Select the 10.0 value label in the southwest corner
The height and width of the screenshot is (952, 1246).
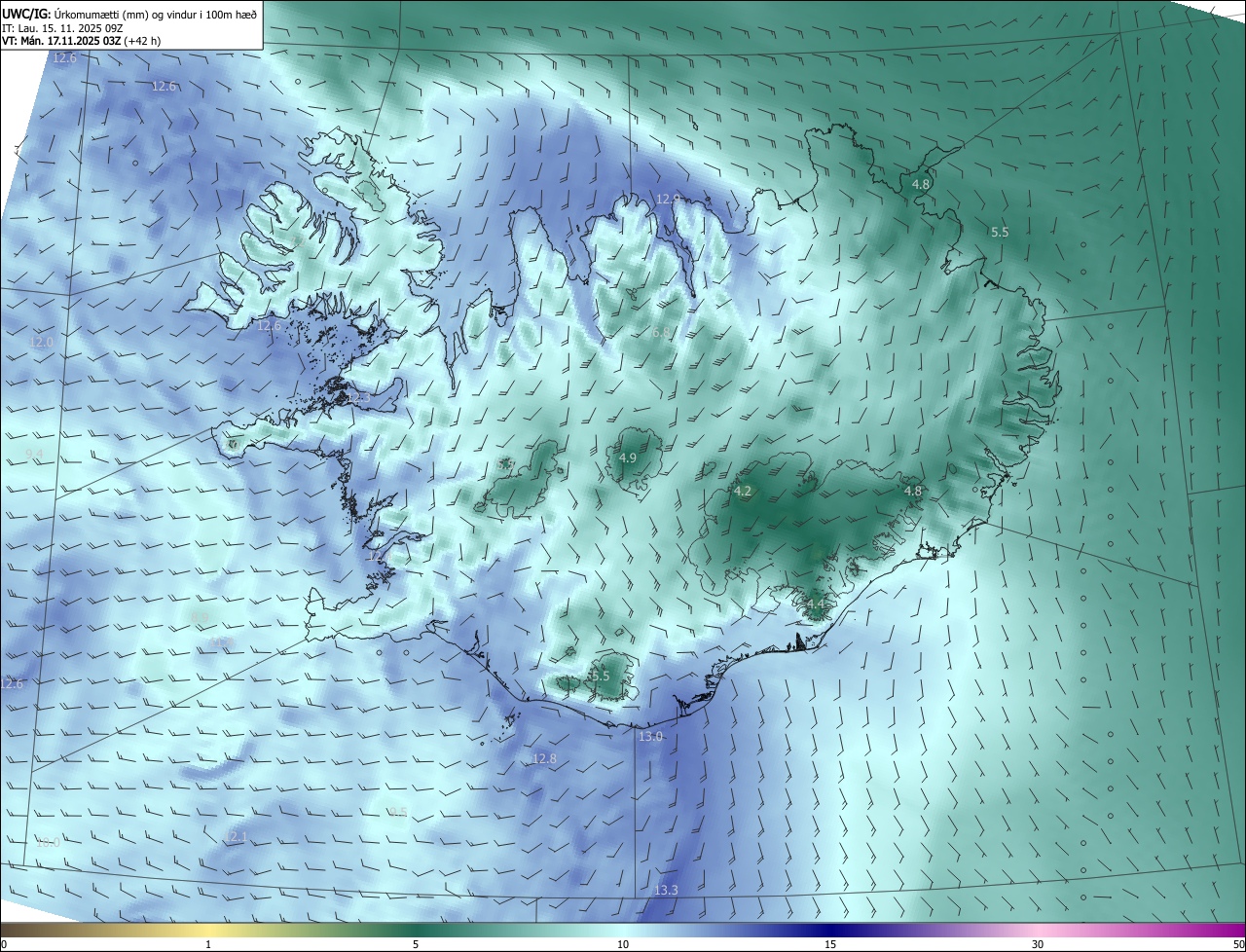click(48, 842)
